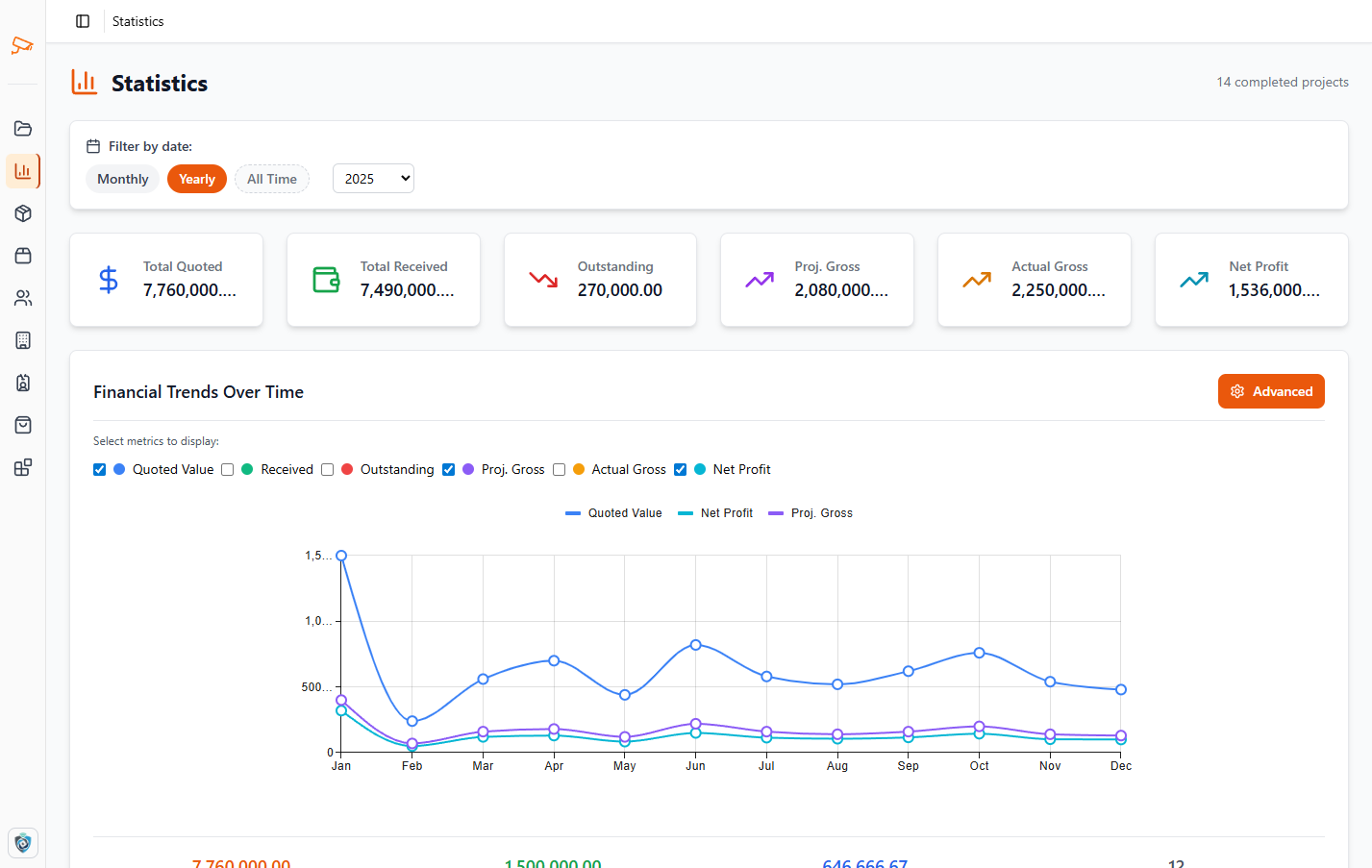1372x868 pixels.
Task: Open the building sidebar icon
Action: [23, 340]
